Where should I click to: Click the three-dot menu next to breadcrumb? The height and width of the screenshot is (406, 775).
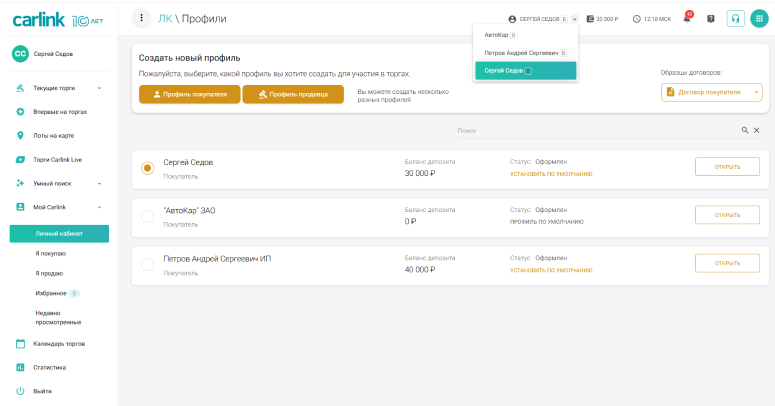point(142,18)
